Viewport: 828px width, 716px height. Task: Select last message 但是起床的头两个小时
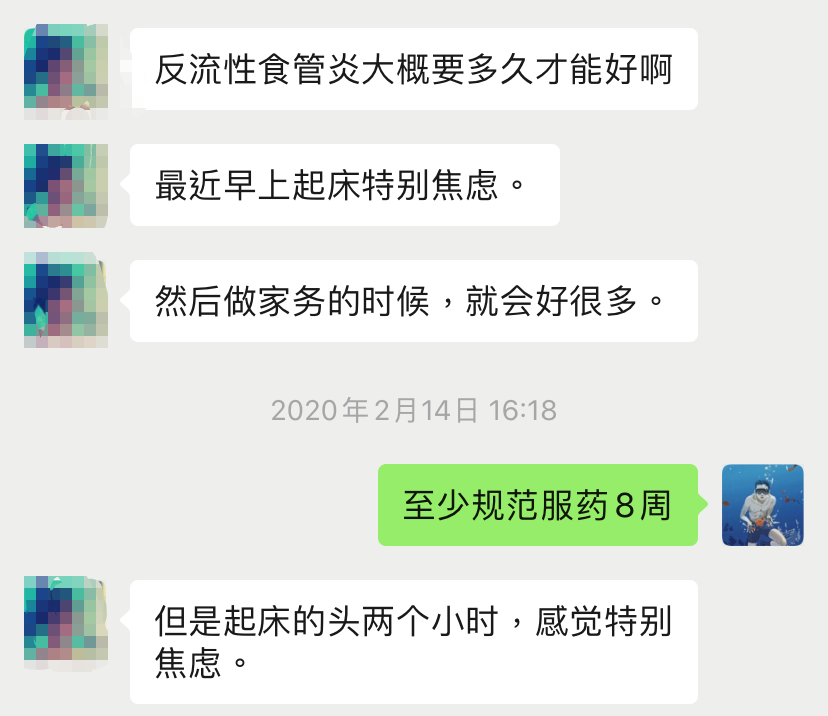(x=414, y=642)
